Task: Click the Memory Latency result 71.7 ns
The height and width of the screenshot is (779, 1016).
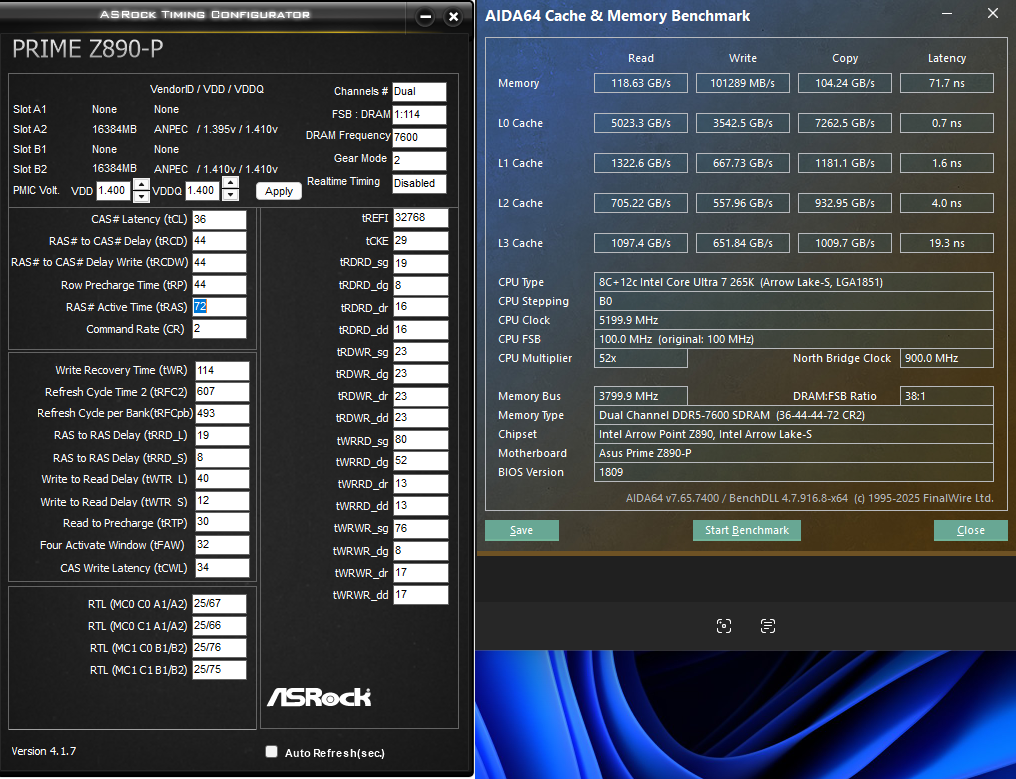Action: click(947, 83)
